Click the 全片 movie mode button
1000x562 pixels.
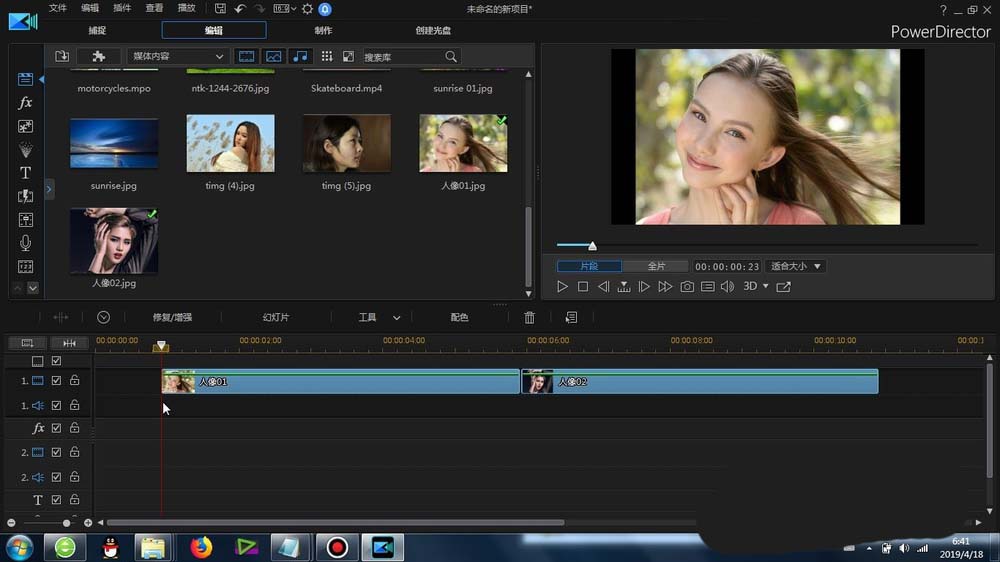pos(656,267)
